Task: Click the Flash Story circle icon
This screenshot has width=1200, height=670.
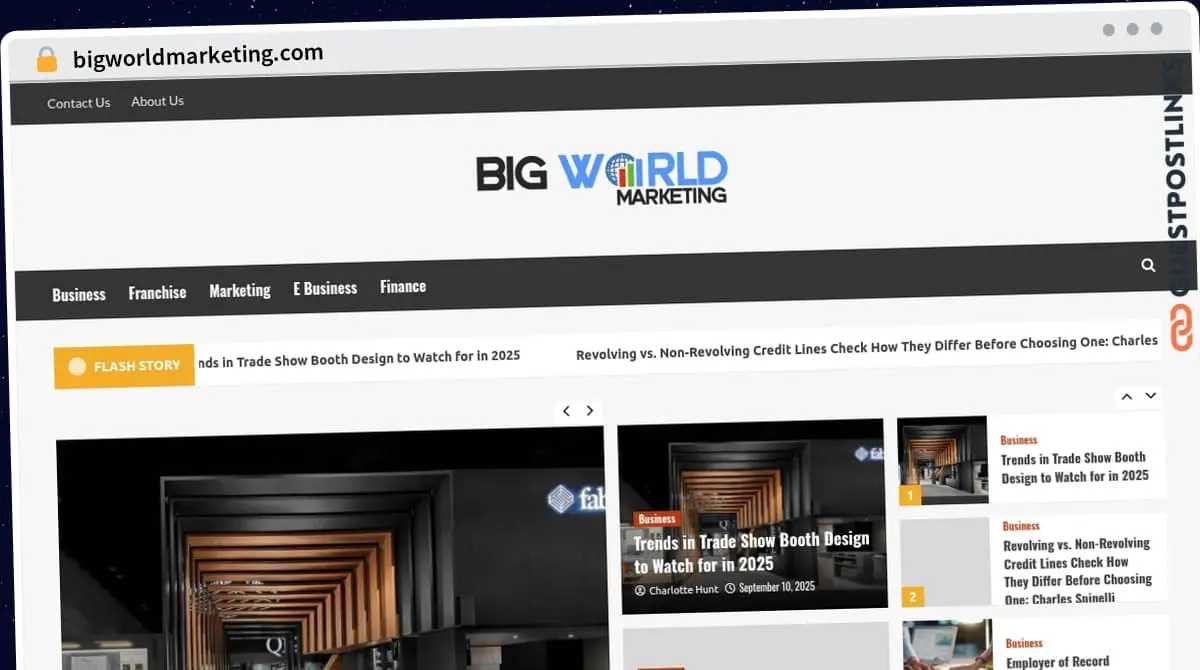Action: pyautogui.click(x=77, y=367)
